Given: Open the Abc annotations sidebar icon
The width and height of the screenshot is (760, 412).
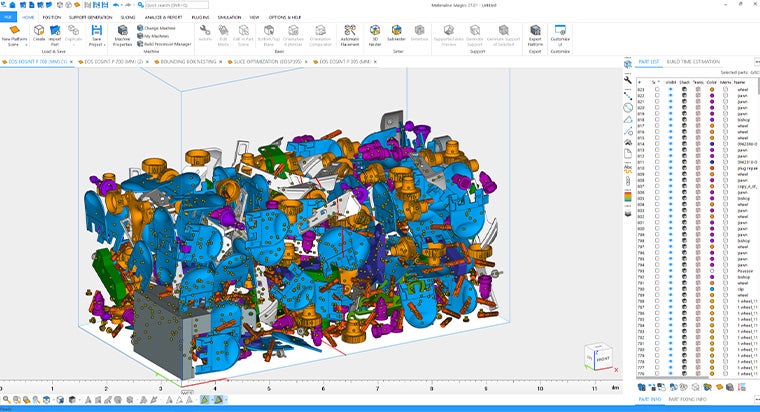Looking at the screenshot, I should pos(628,169).
